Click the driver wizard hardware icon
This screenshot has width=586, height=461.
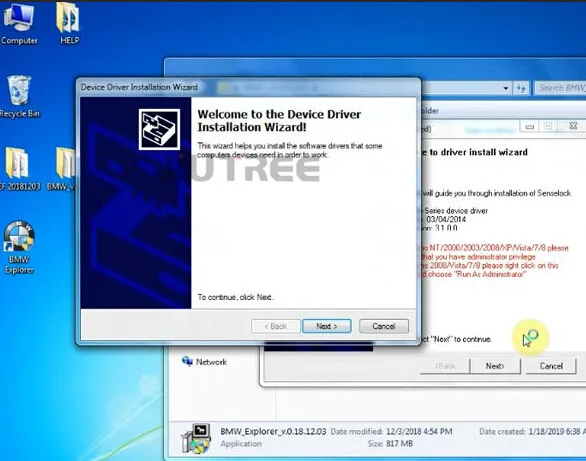159,129
